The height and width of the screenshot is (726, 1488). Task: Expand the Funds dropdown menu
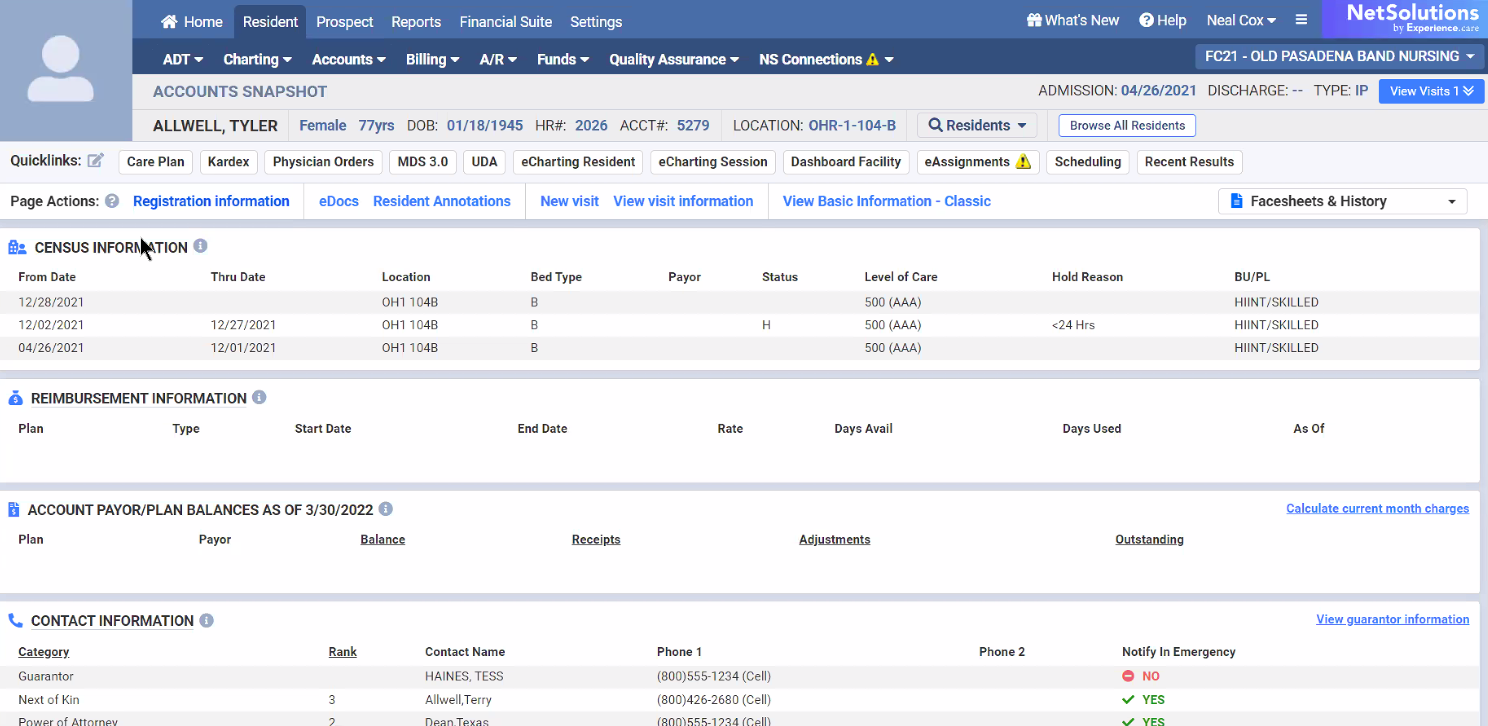click(563, 59)
